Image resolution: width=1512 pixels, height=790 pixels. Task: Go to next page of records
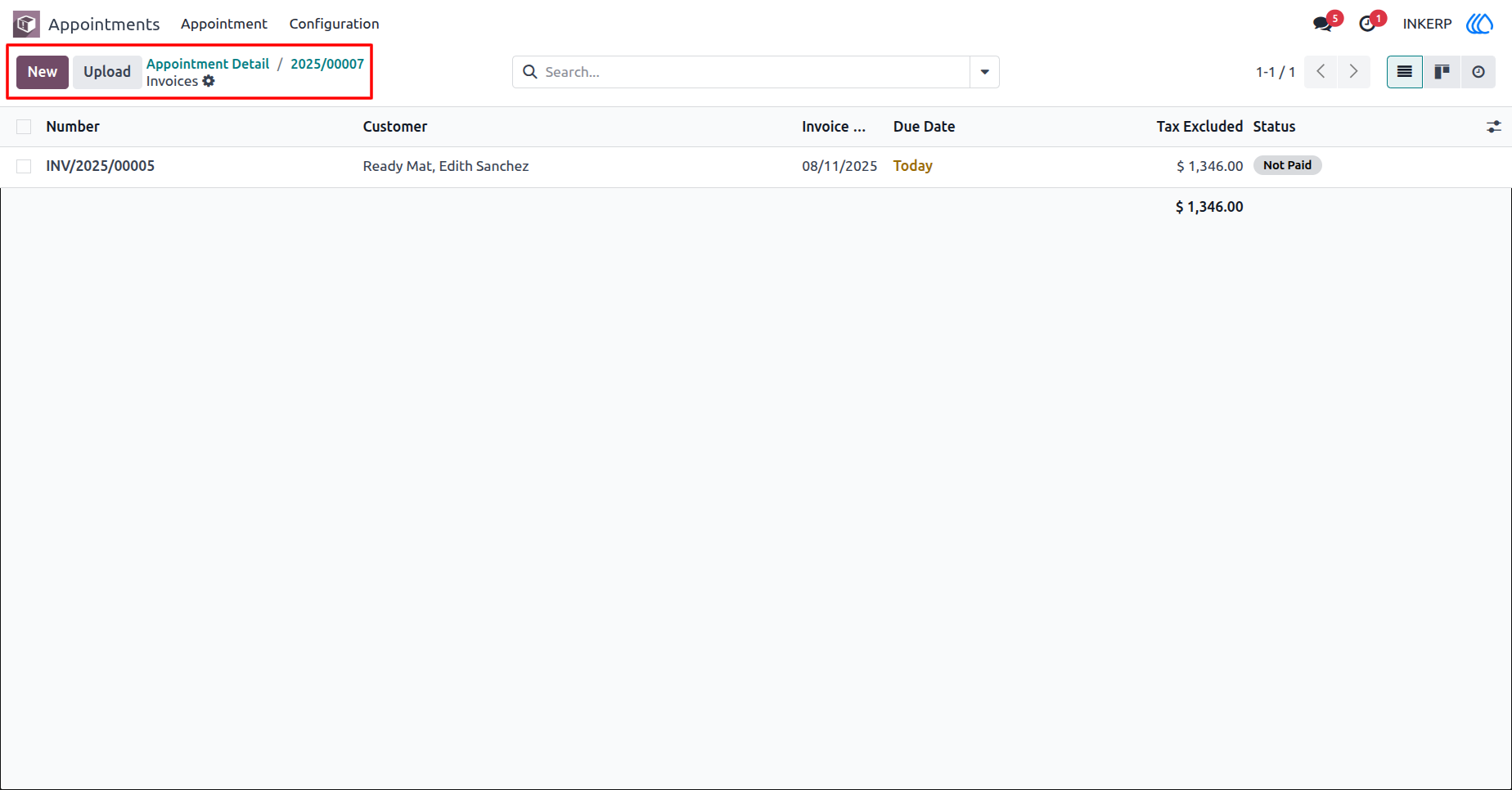point(1354,72)
